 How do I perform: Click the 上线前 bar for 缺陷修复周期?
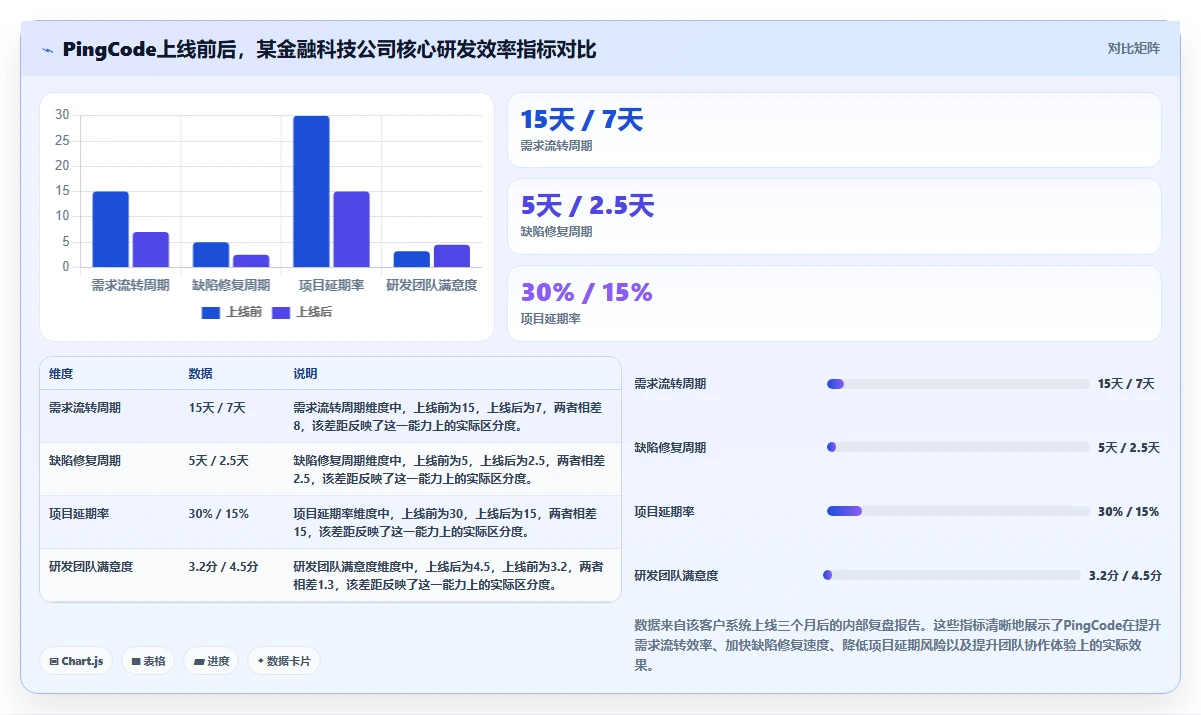(211, 254)
